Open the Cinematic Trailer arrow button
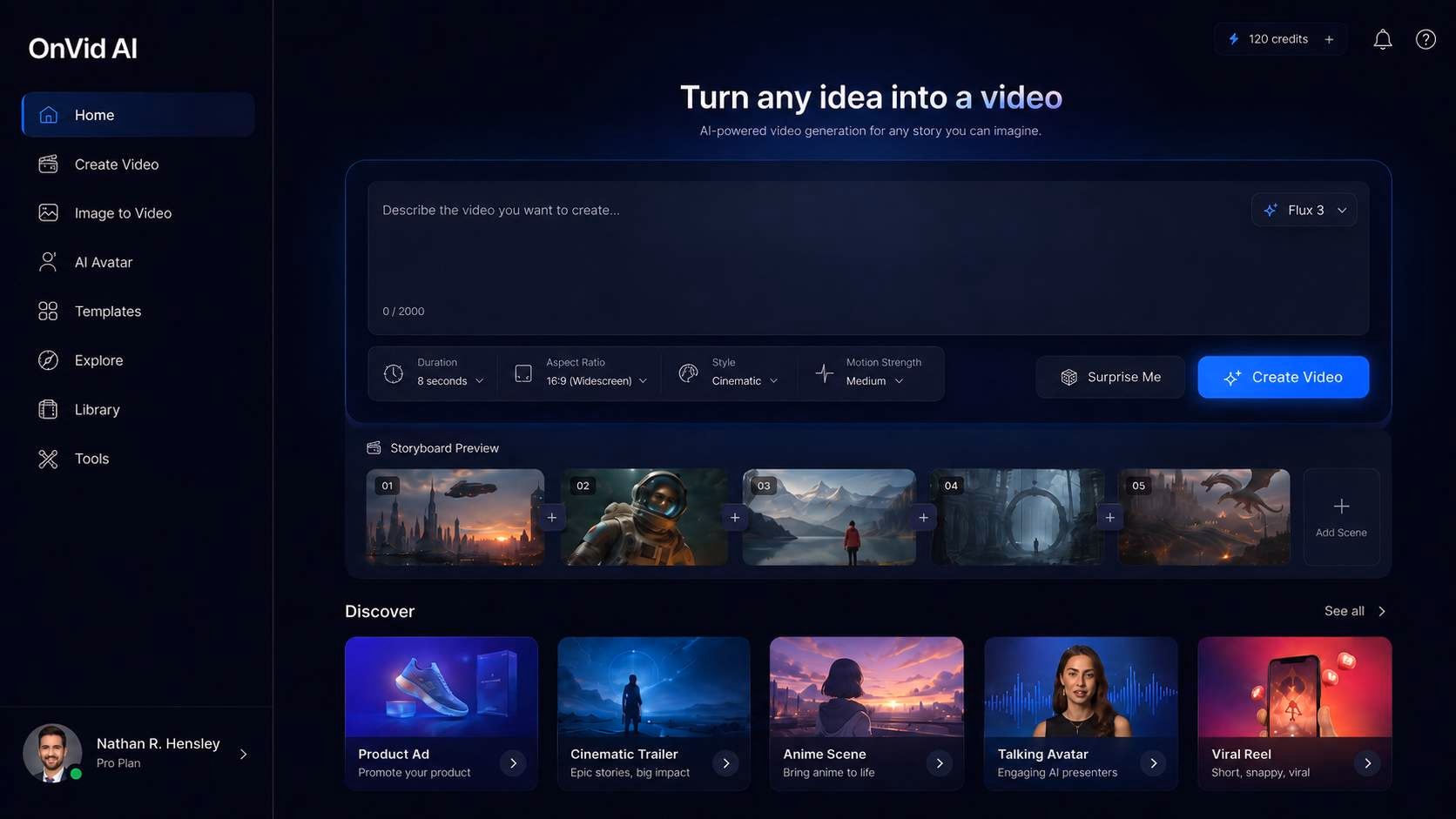Image resolution: width=1456 pixels, height=819 pixels. [x=725, y=763]
